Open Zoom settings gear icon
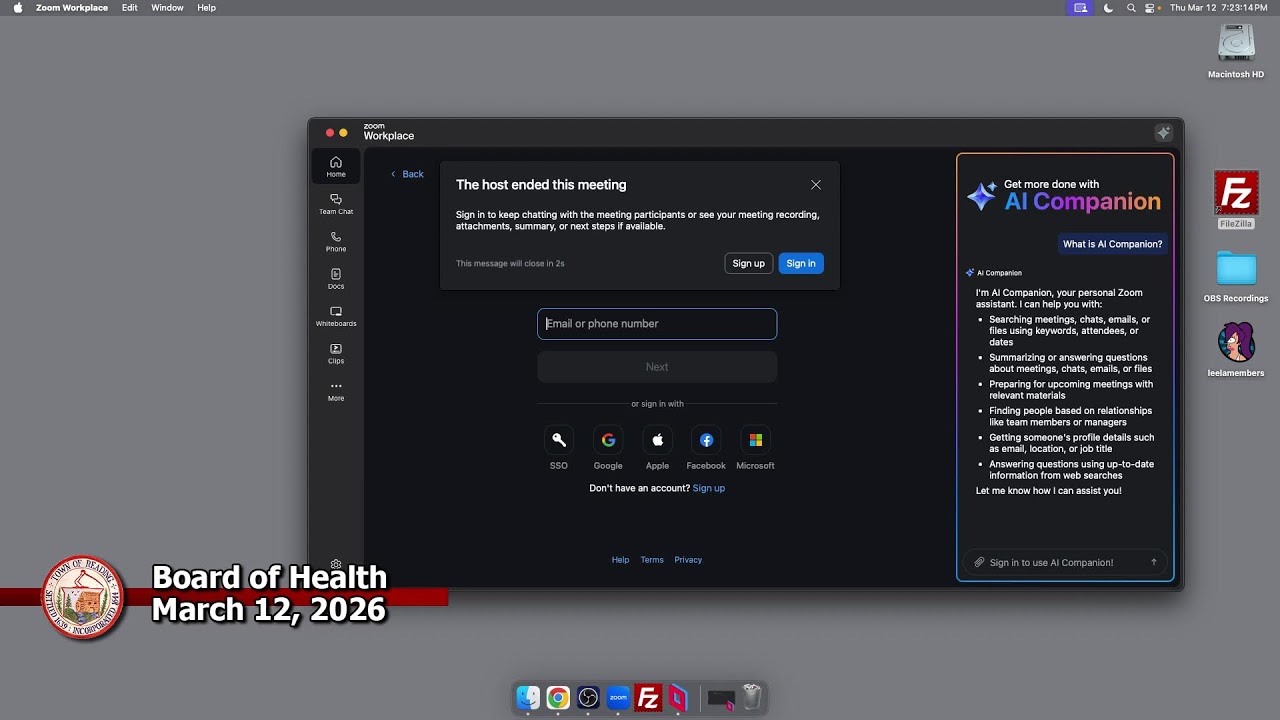The image size is (1280, 720). pos(336,564)
